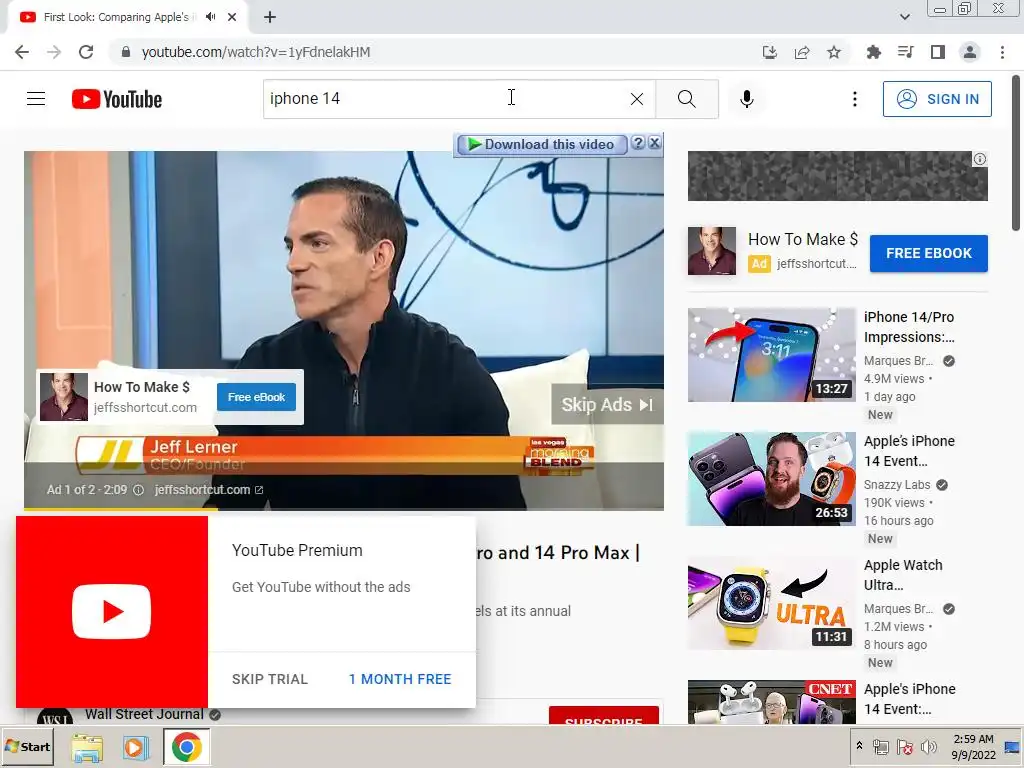Go to YouTube home via logo
The height and width of the screenshot is (768, 1024).
[117, 99]
